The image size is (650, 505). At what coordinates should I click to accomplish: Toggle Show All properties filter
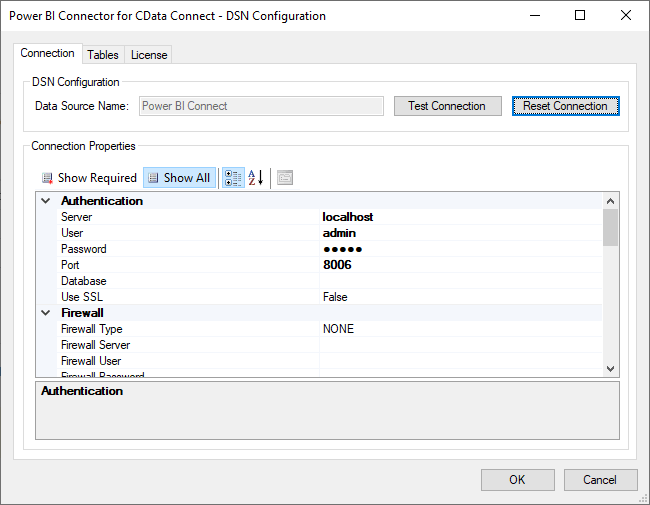pos(179,178)
